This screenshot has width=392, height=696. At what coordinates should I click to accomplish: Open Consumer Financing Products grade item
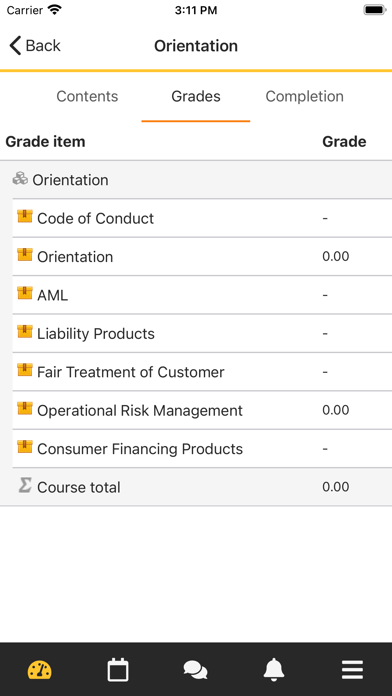pyautogui.click(x=202, y=449)
